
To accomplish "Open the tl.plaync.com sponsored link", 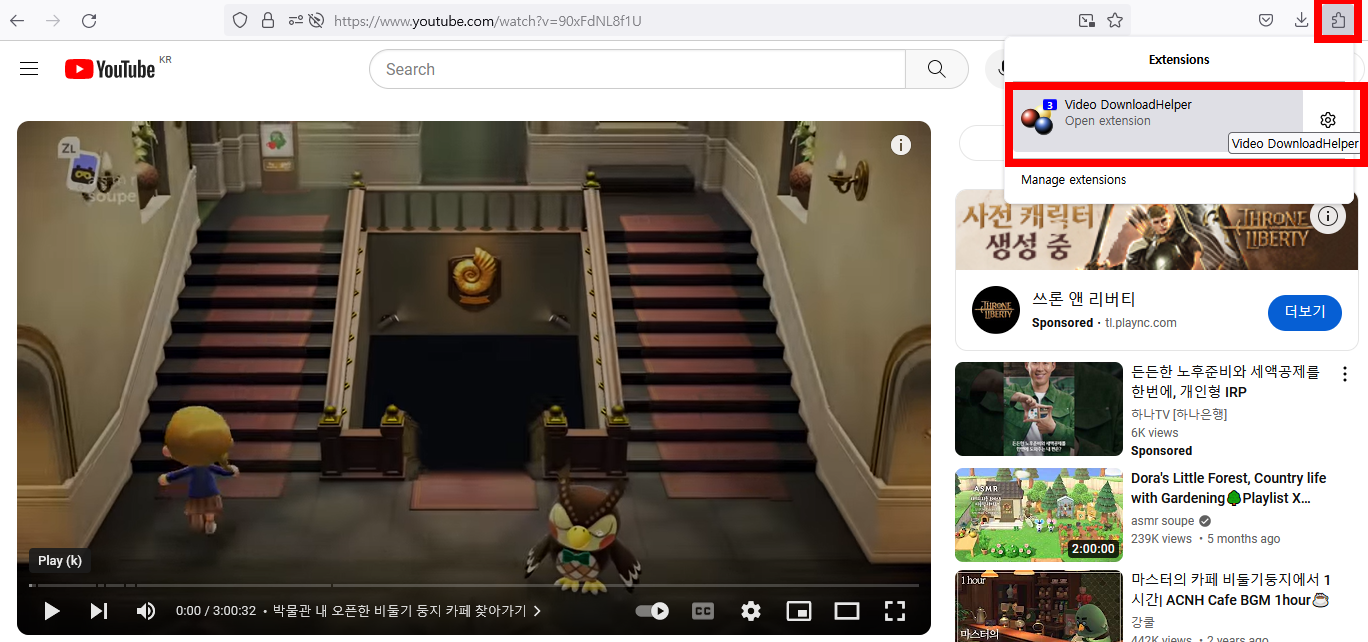I will [x=1140, y=323].
